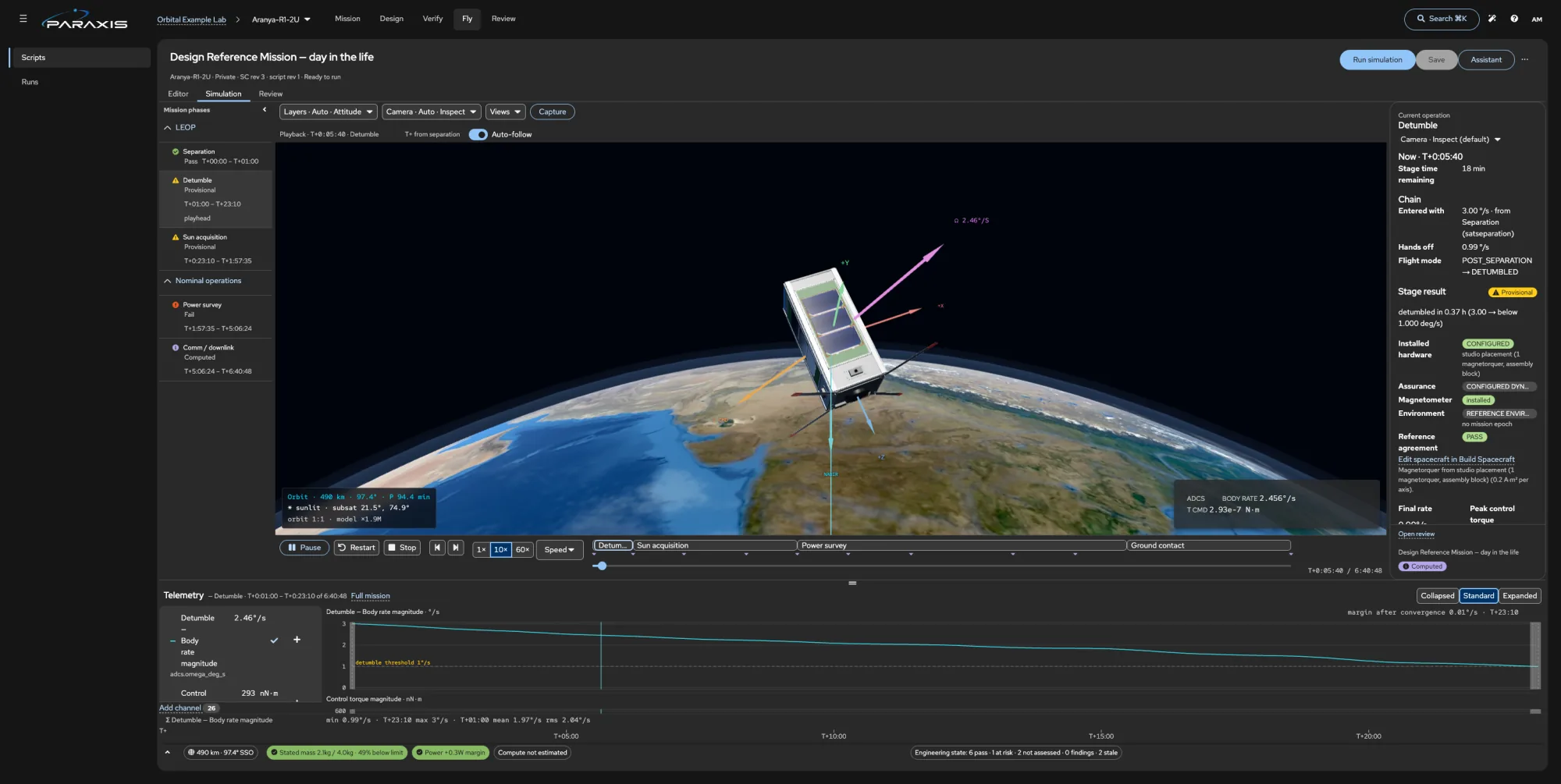Image resolution: width=1561 pixels, height=784 pixels.
Task: Switch telemetry view to Expanded
Action: (x=1520, y=596)
